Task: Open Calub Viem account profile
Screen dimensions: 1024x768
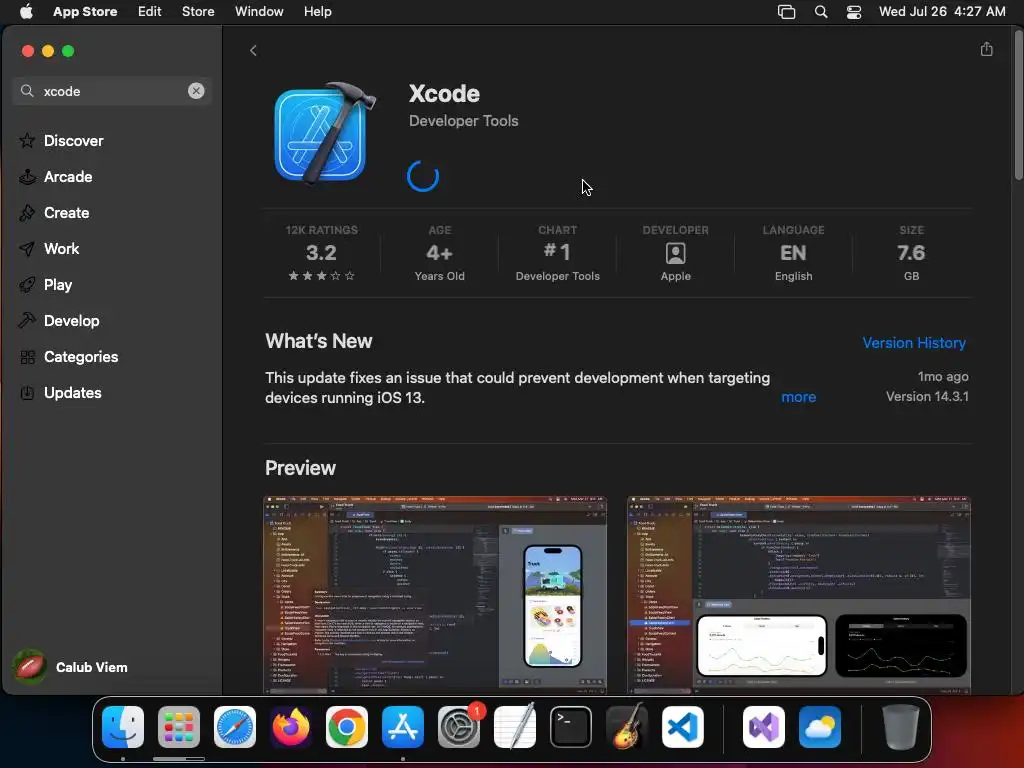Action: click(x=71, y=667)
